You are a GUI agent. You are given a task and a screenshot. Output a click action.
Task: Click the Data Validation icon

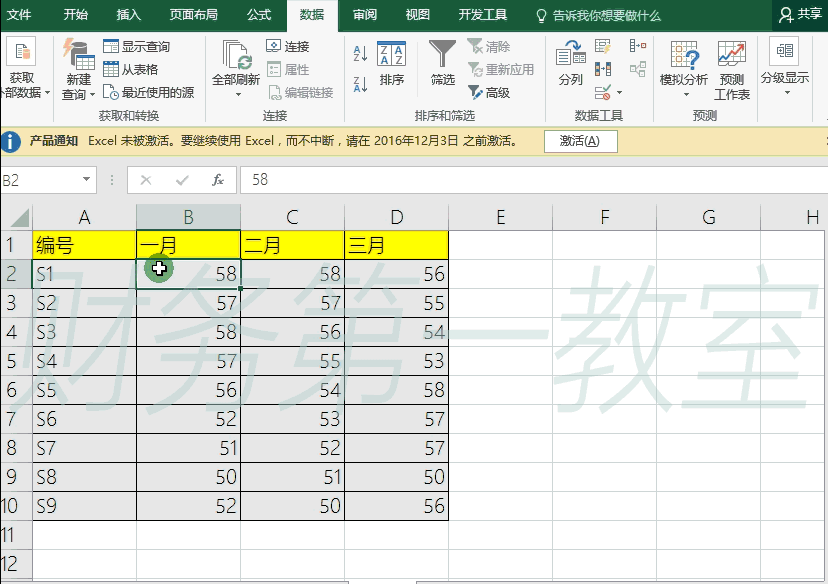(603, 92)
